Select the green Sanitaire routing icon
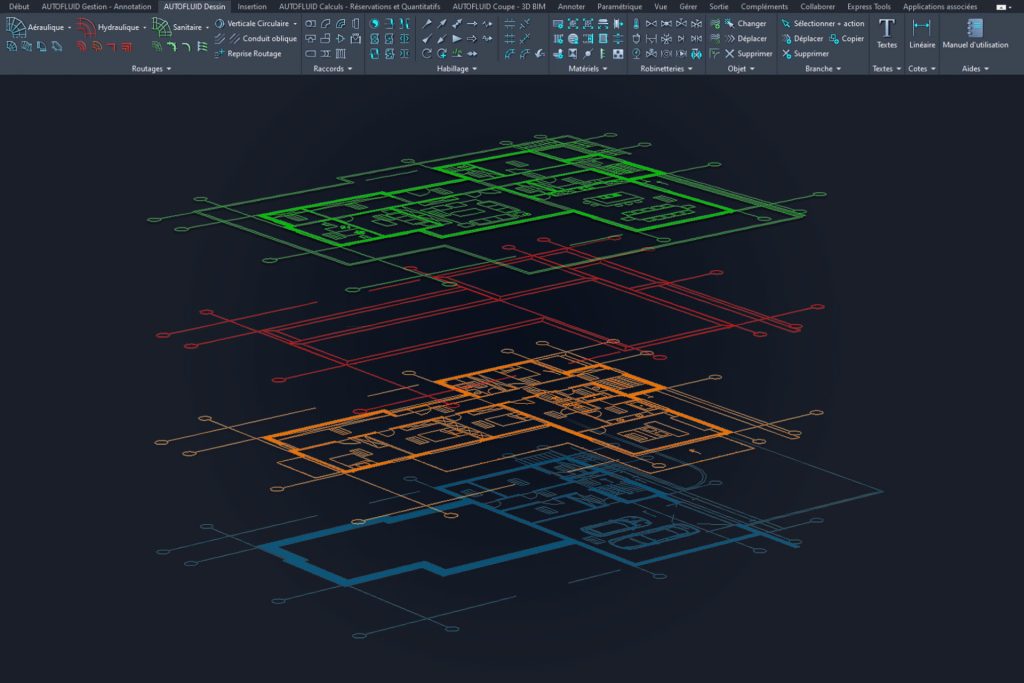Image resolution: width=1024 pixels, height=683 pixels. pos(162,26)
